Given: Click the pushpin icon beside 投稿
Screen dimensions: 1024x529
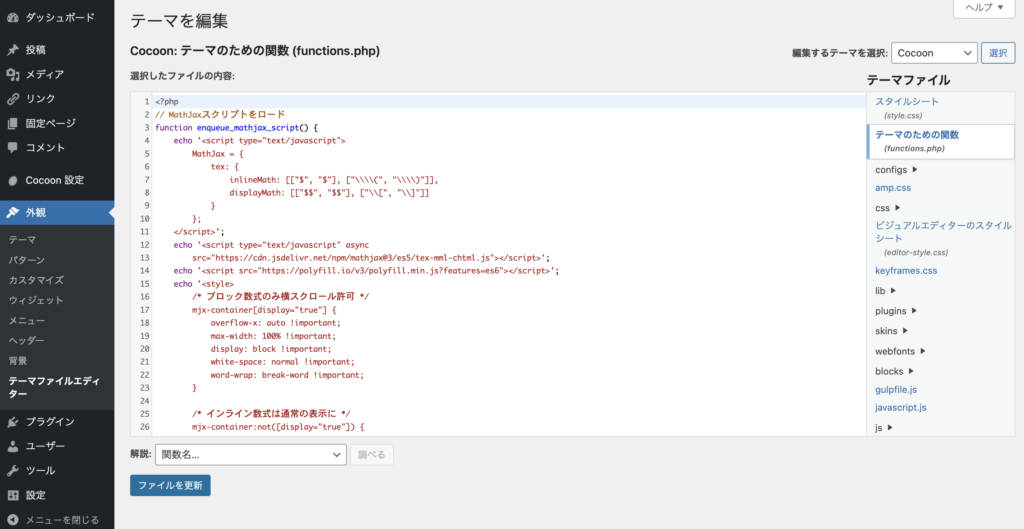Looking at the screenshot, I should 12,50.
